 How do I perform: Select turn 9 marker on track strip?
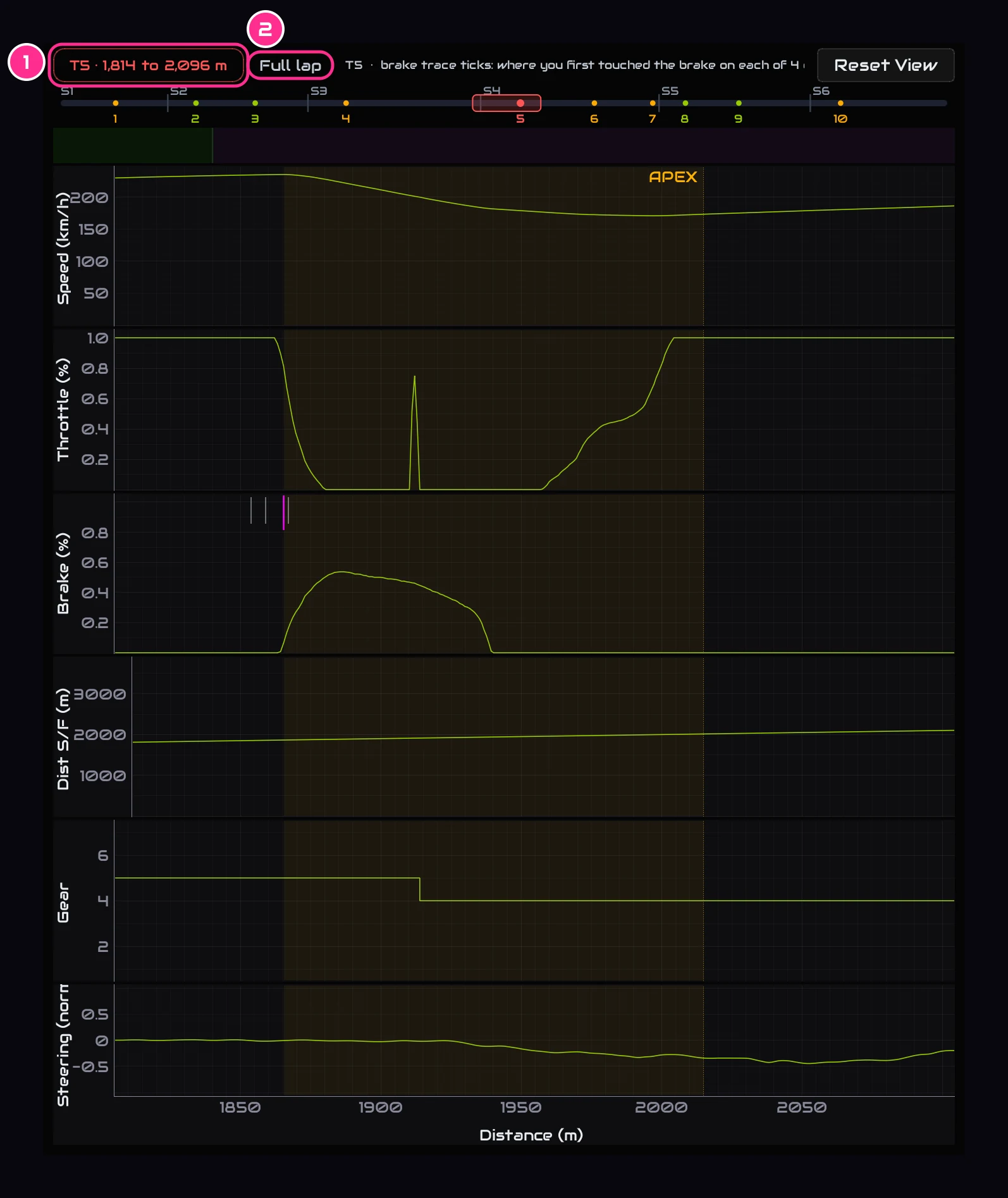click(739, 103)
